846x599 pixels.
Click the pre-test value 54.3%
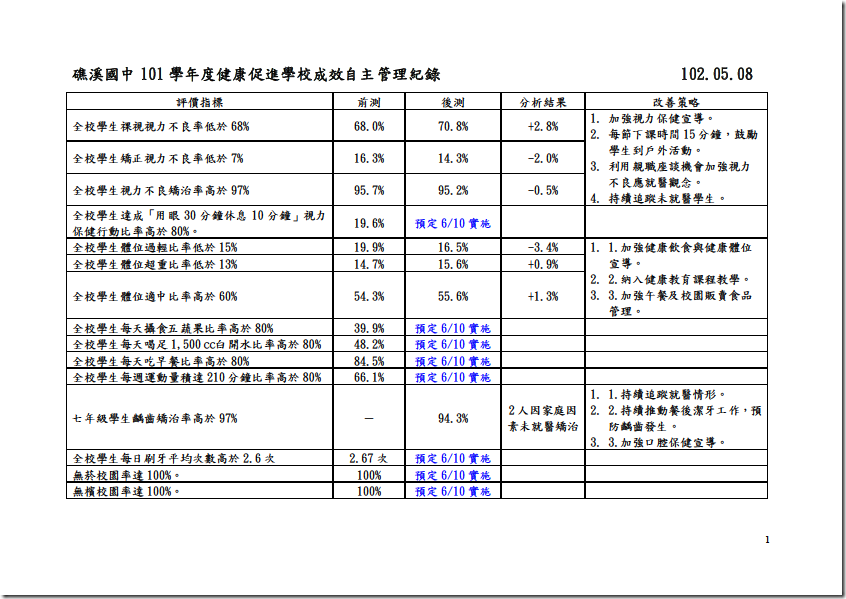pos(369,296)
